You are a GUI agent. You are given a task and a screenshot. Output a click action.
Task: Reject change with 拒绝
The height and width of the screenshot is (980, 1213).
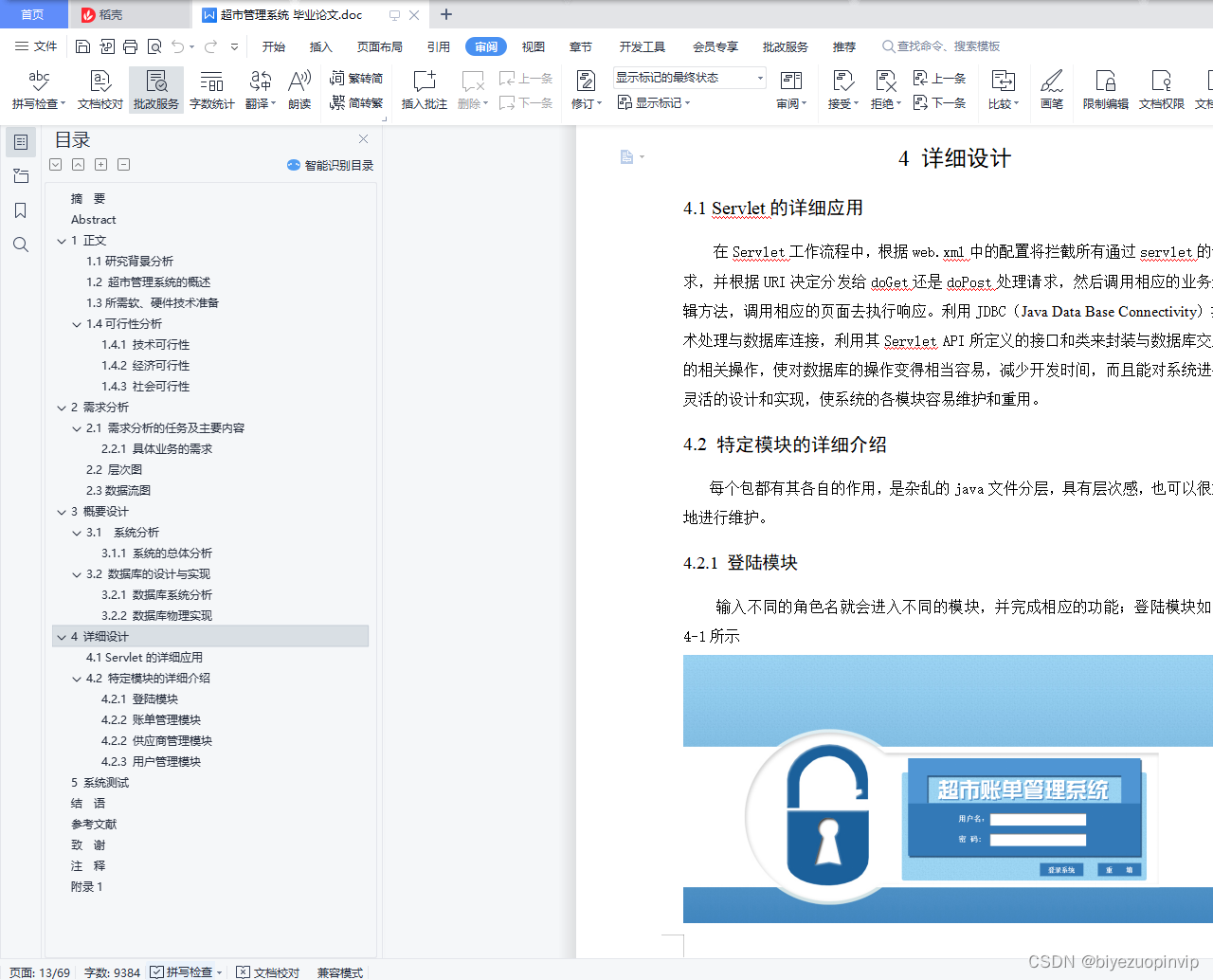(886, 90)
